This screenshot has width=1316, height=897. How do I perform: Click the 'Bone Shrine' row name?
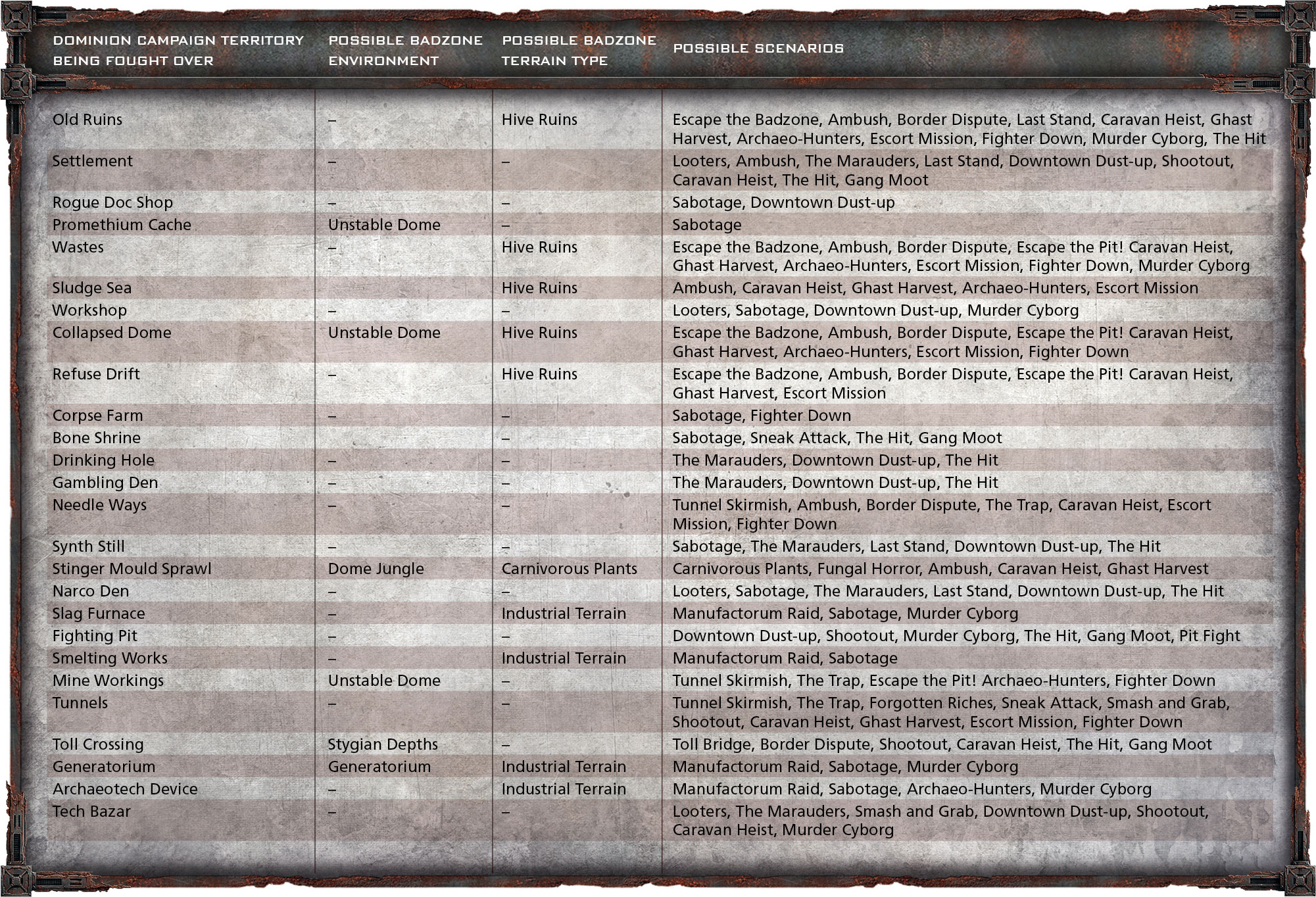[x=97, y=438]
